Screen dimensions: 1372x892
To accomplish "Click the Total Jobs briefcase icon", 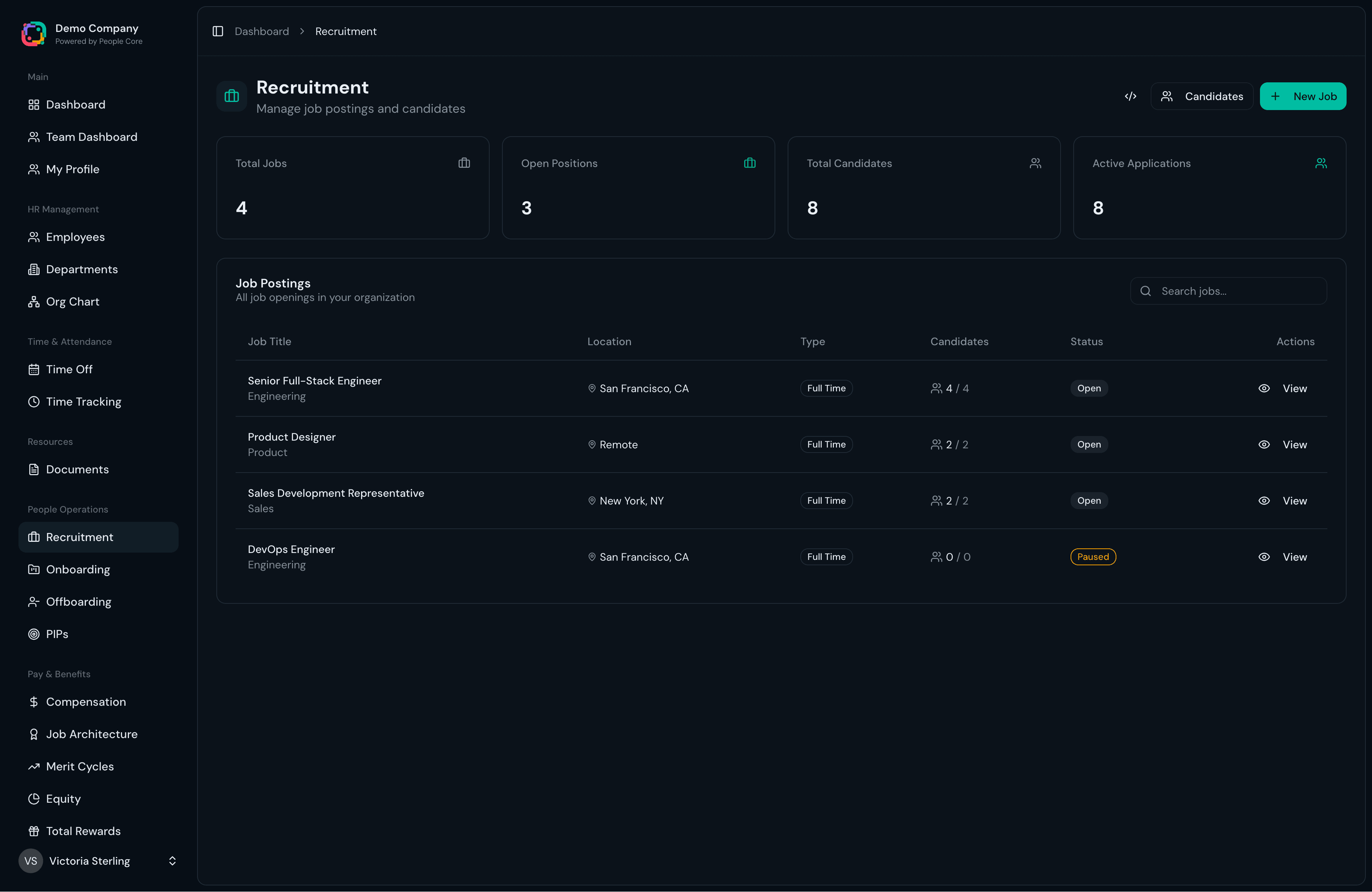I will 464,163.
